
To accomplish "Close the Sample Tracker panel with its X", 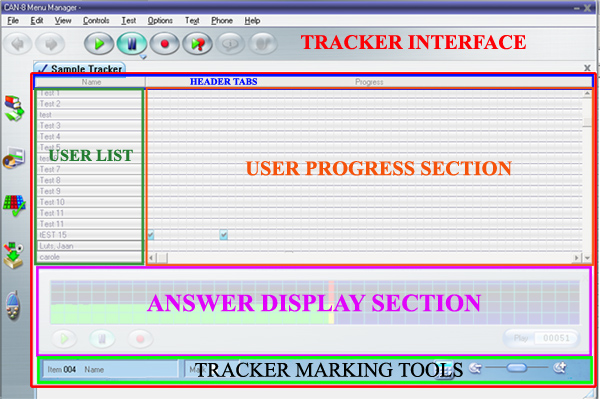I will pos(587,68).
